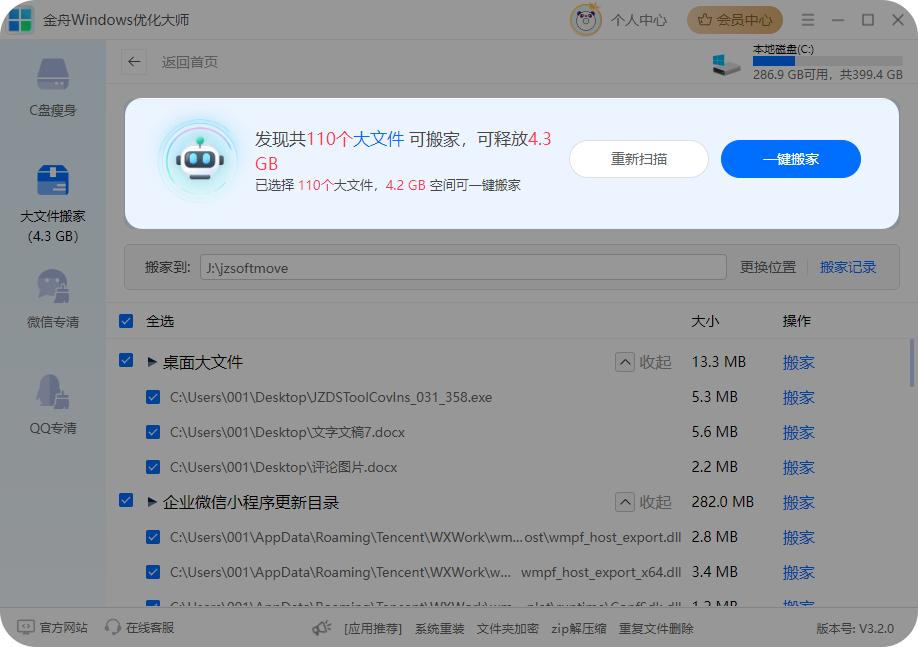Viewport: 918px width, 647px height.
Task: Click 搬家 for 评论图片.docx
Action: [799, 468]
